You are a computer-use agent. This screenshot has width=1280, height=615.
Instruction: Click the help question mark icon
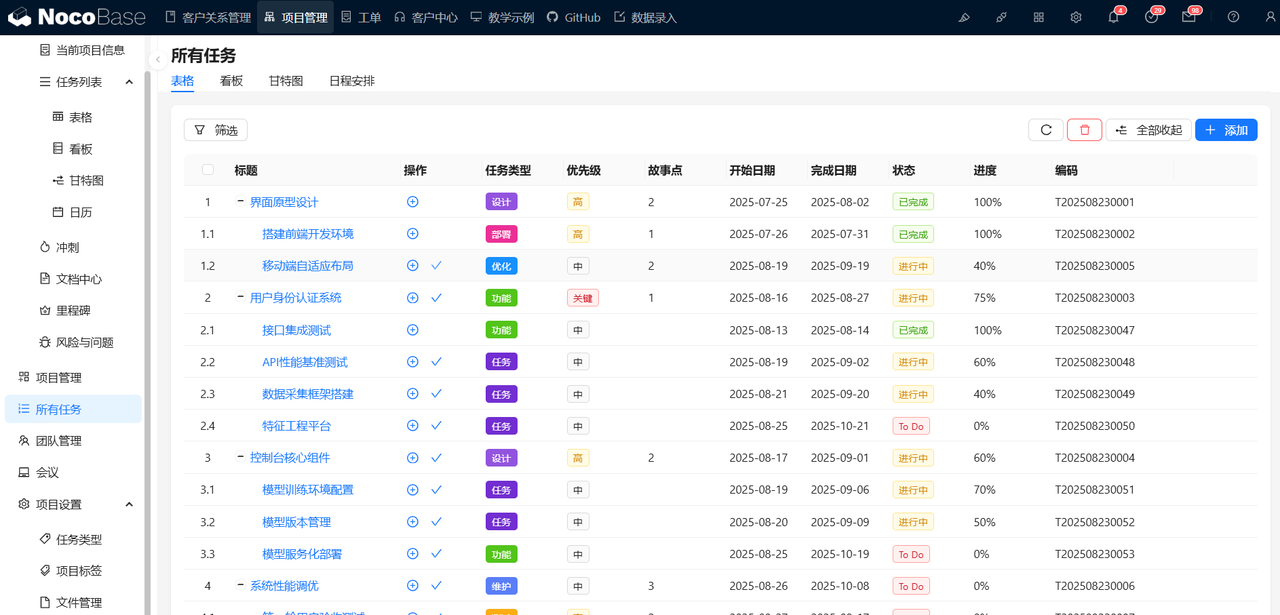(1233, 17)
